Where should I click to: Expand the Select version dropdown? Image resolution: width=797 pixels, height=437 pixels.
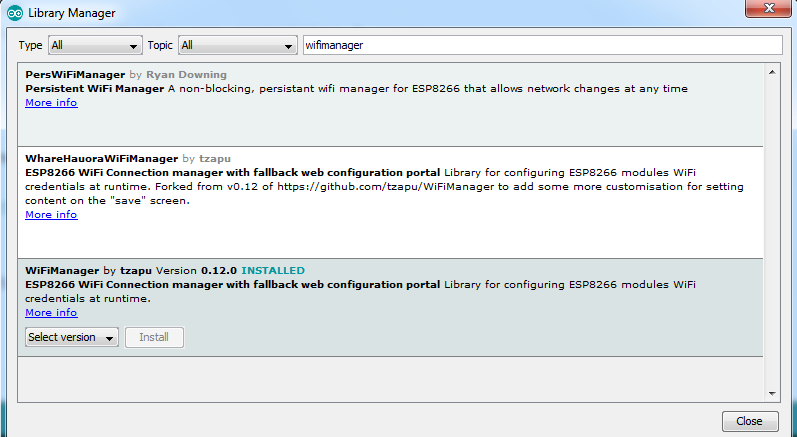pyautogui.click(x=72, y=337)
